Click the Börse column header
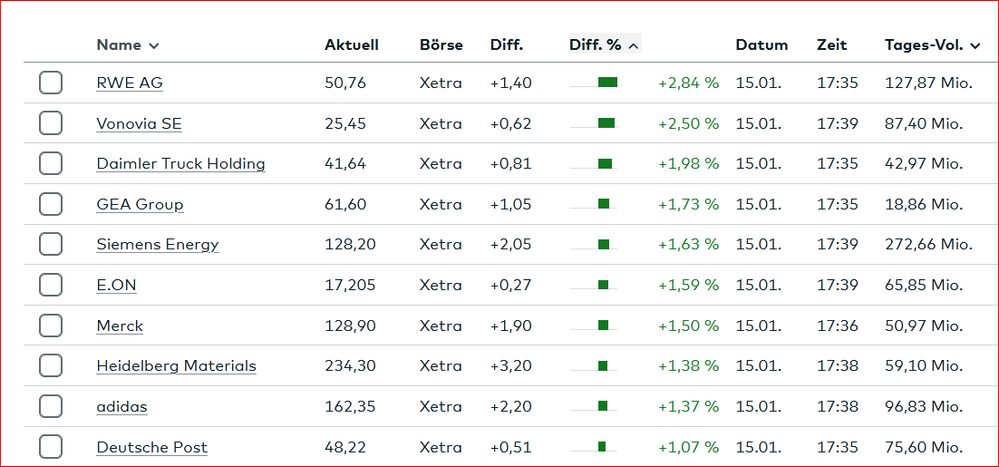The height and width of the screenshot is (467, 999). 442,45
